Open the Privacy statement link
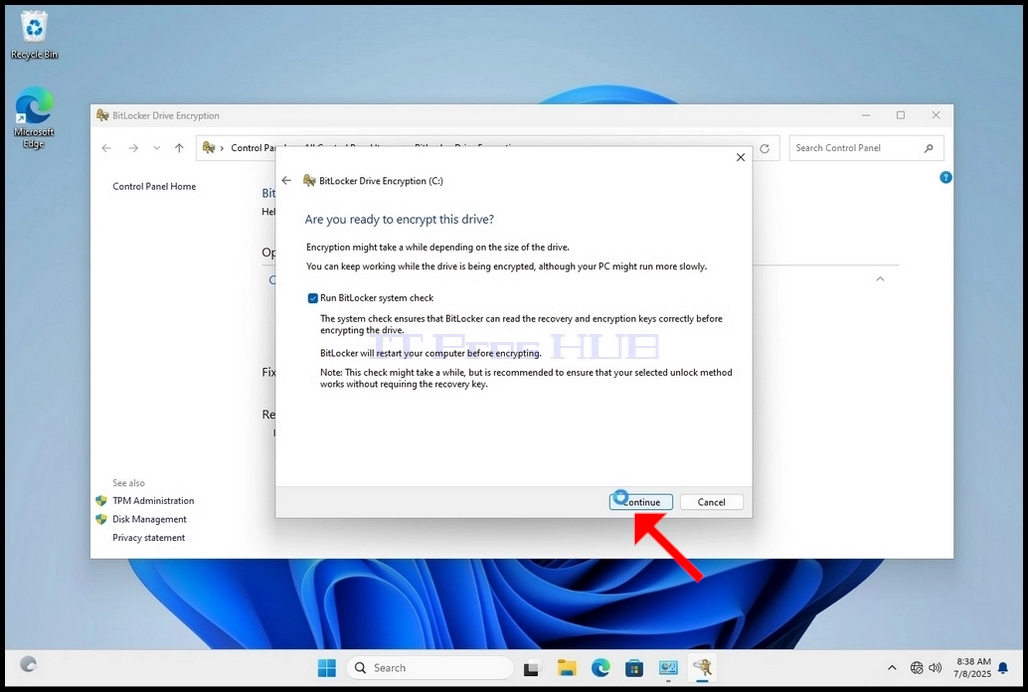The width and height of the screenshot is (1028, 692). pyautogui.click(x=149, y=537)
